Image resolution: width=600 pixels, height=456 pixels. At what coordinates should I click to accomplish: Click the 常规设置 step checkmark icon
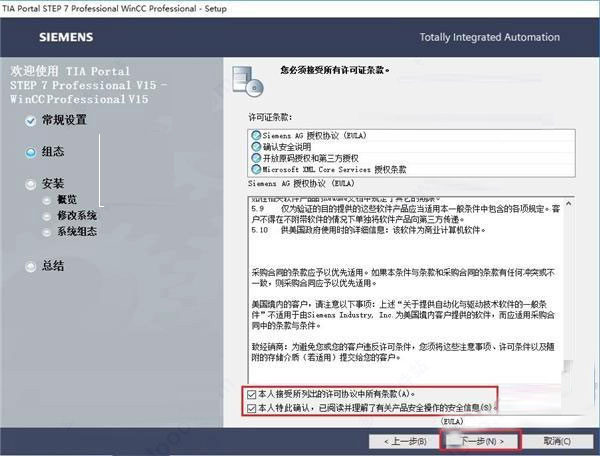click(31, 121)
